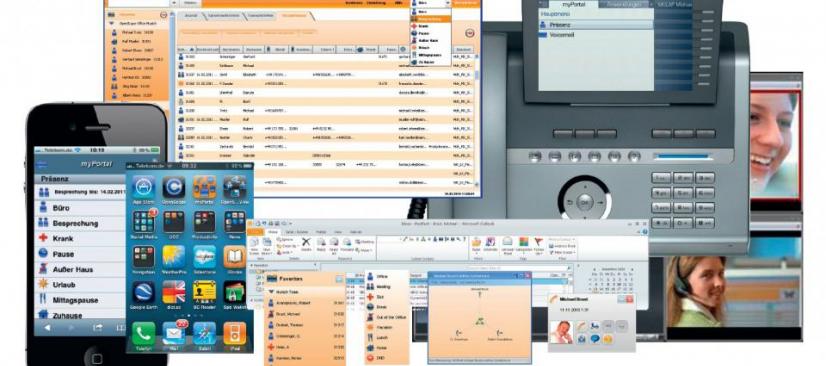Tap the green Telefon dock icon
This screenshot has width=826, height=366.
143,333
